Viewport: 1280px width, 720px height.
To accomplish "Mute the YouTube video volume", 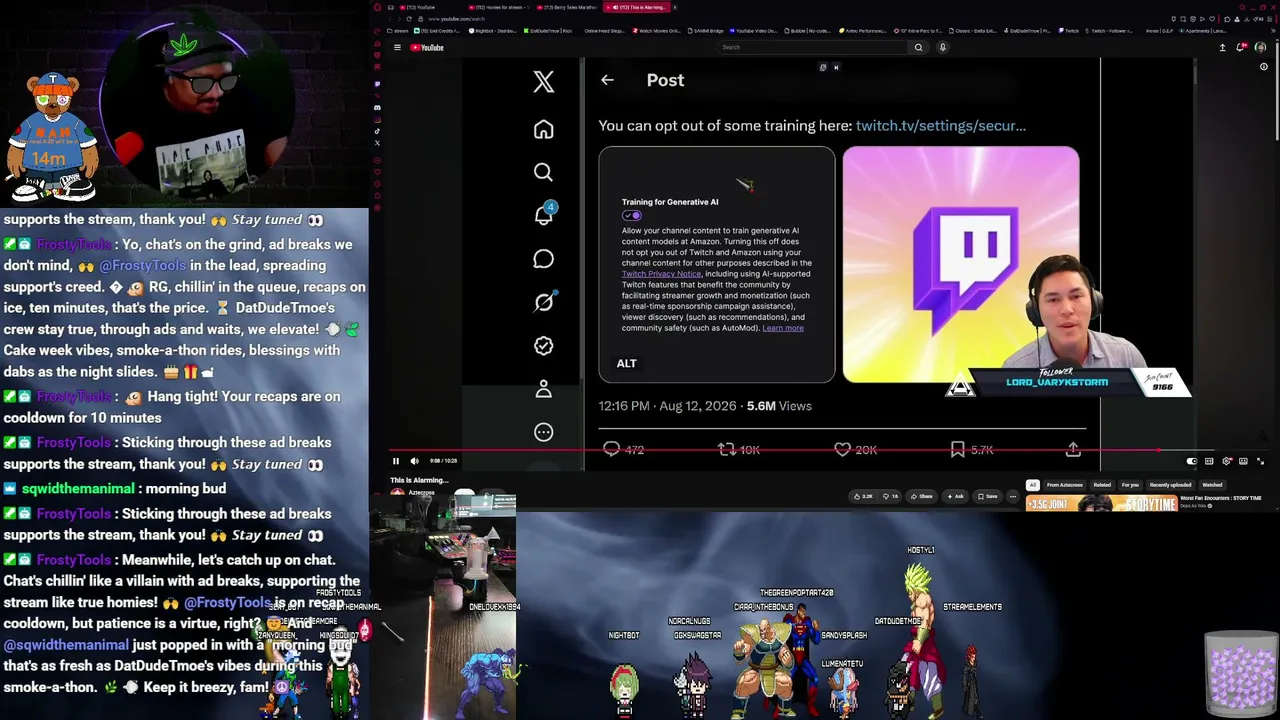I will (415, 461).
